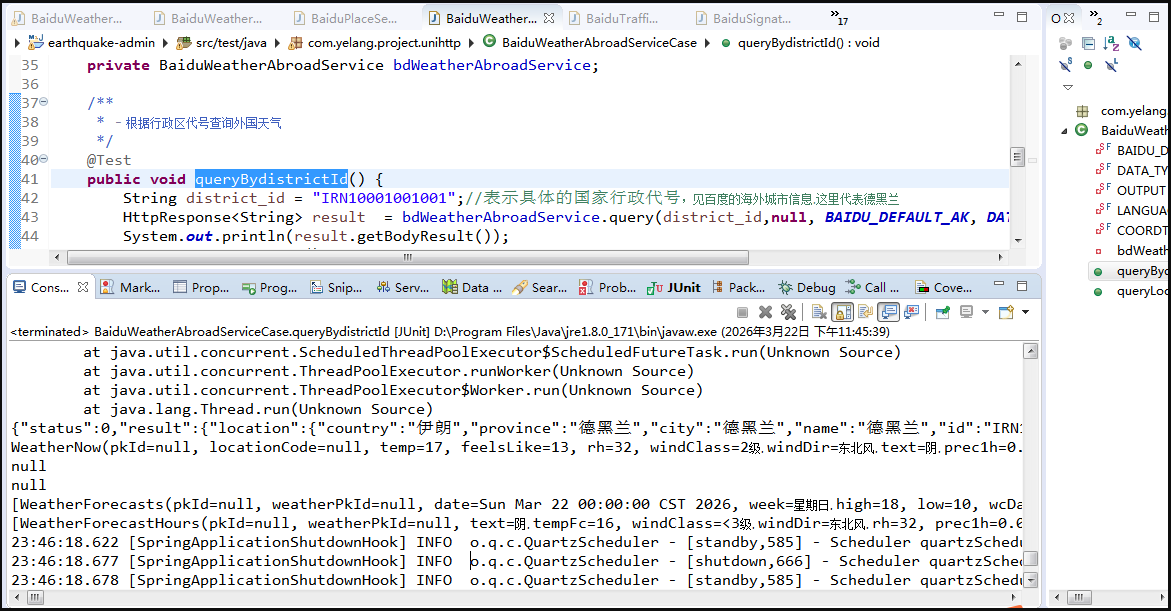Screen dimensions: 1171x611
Task: Switch to the BaiduTraffi... editor tab
Action: [x=614, y=18]
